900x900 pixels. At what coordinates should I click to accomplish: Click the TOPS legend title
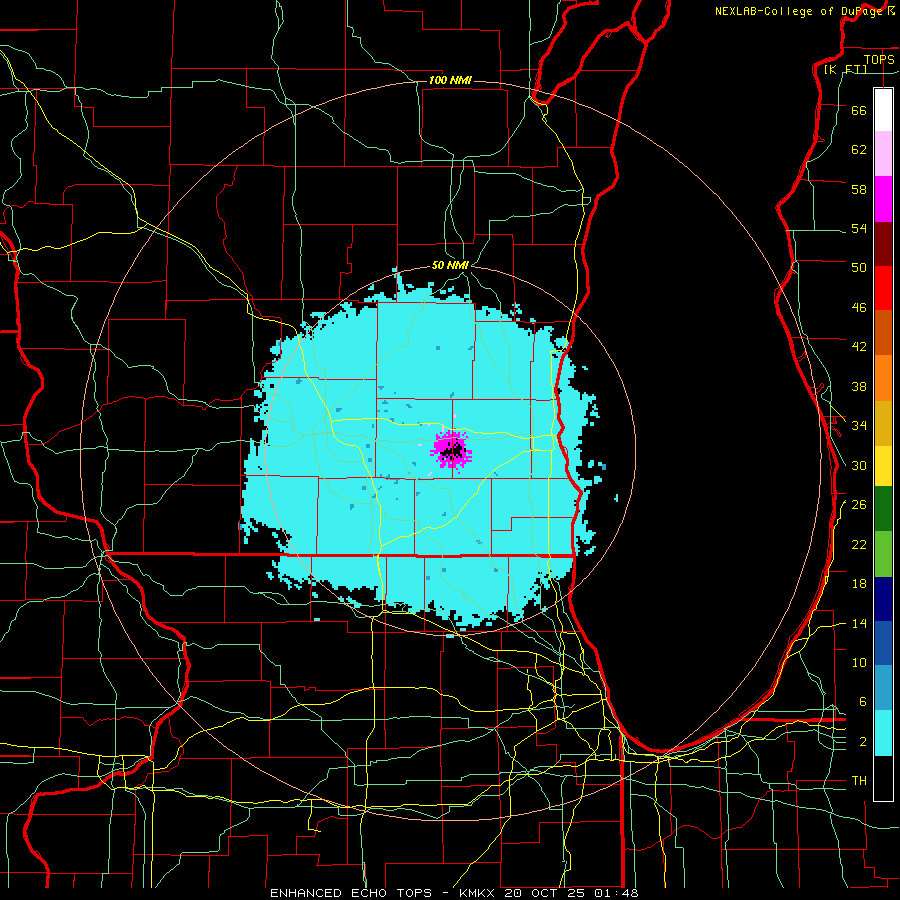(x=879, y=59)
